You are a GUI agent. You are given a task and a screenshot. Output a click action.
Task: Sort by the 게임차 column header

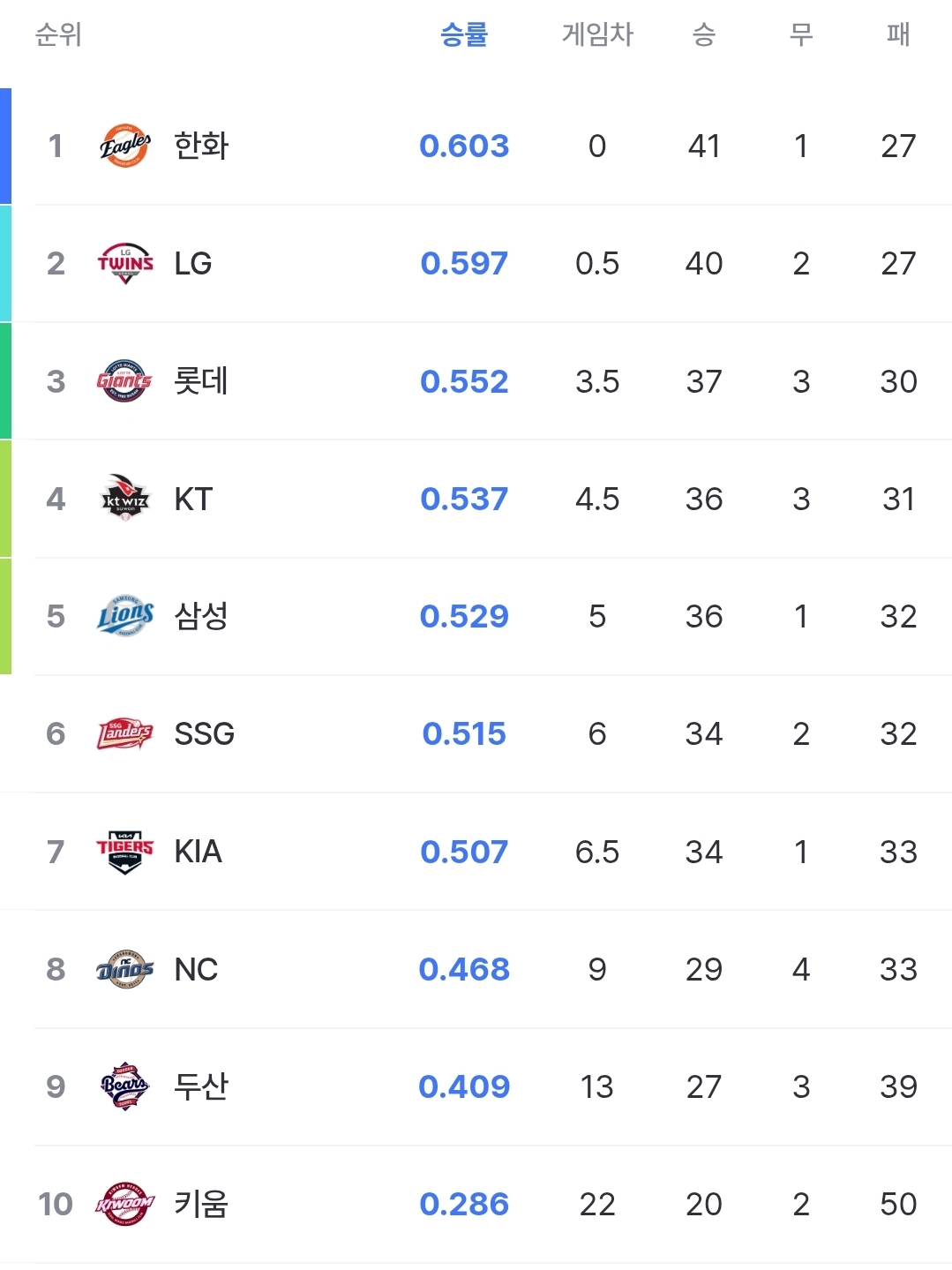point(597,34)
